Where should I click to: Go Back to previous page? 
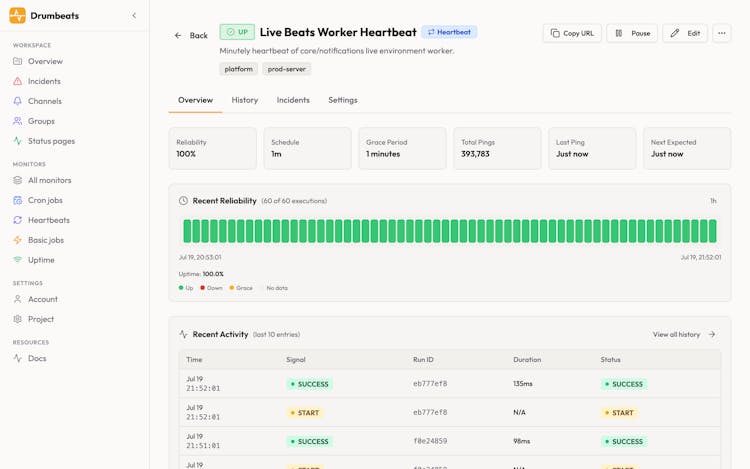point(191,35)
